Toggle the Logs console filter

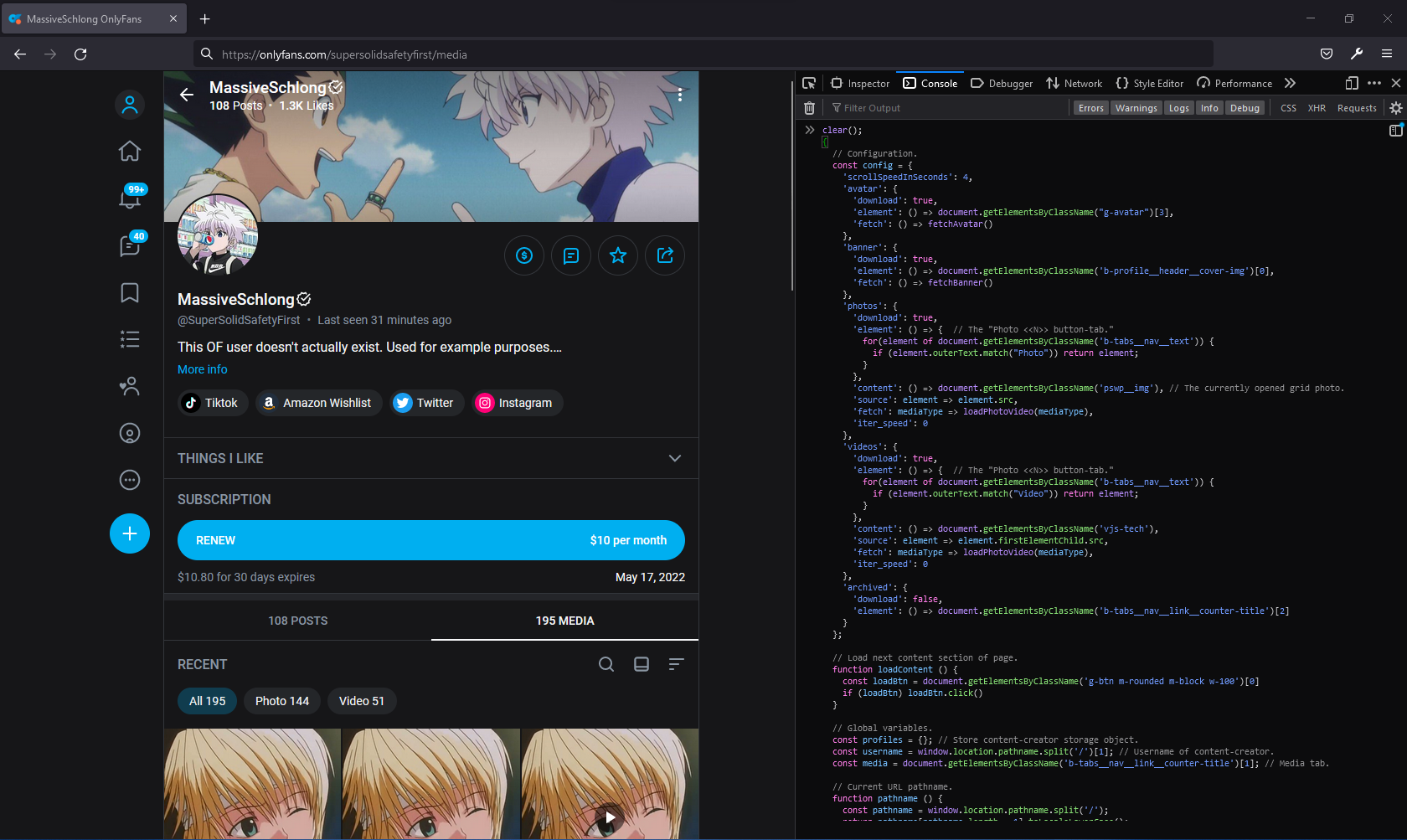(x=1179, y=108)
